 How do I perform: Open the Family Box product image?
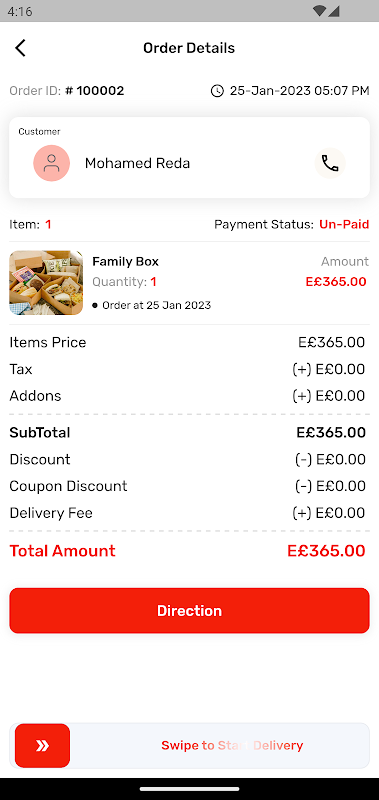(x=46, y=283)
